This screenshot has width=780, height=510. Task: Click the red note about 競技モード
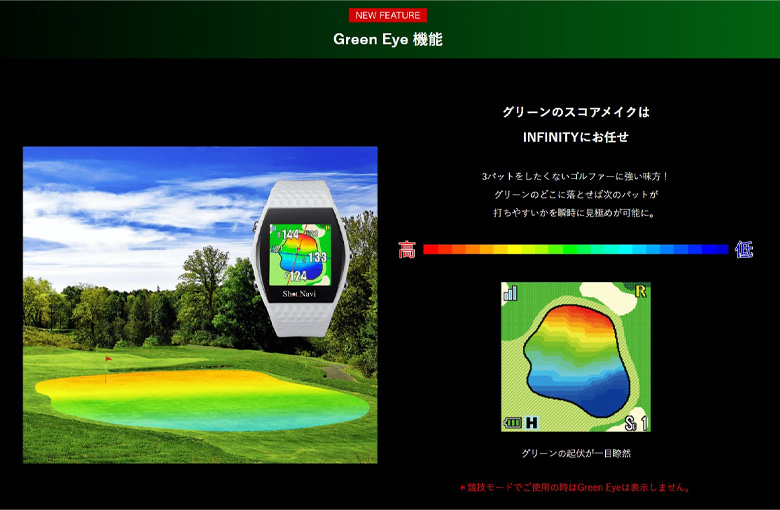coord(575,488)
